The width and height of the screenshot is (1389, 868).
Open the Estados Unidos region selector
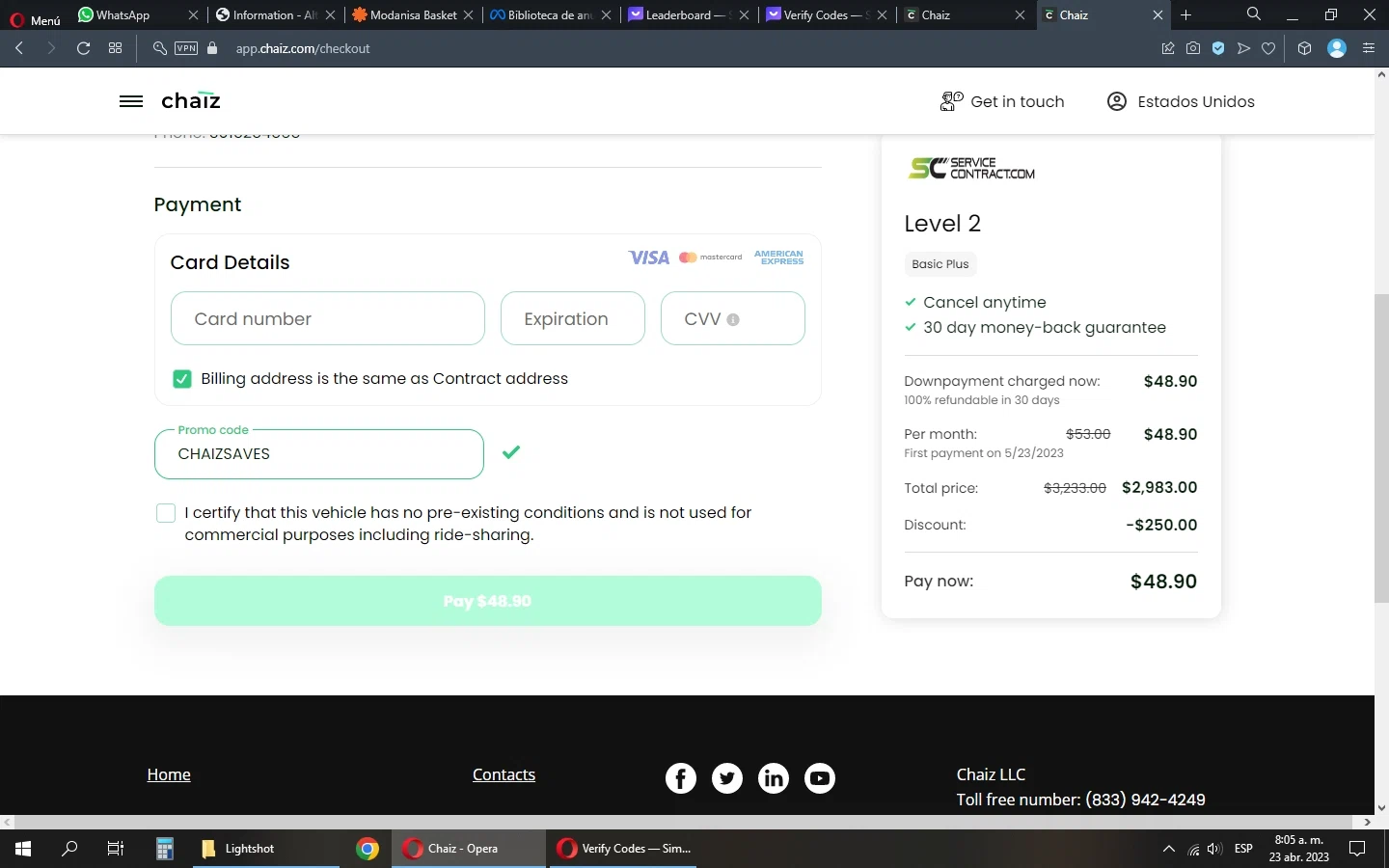1181,101
